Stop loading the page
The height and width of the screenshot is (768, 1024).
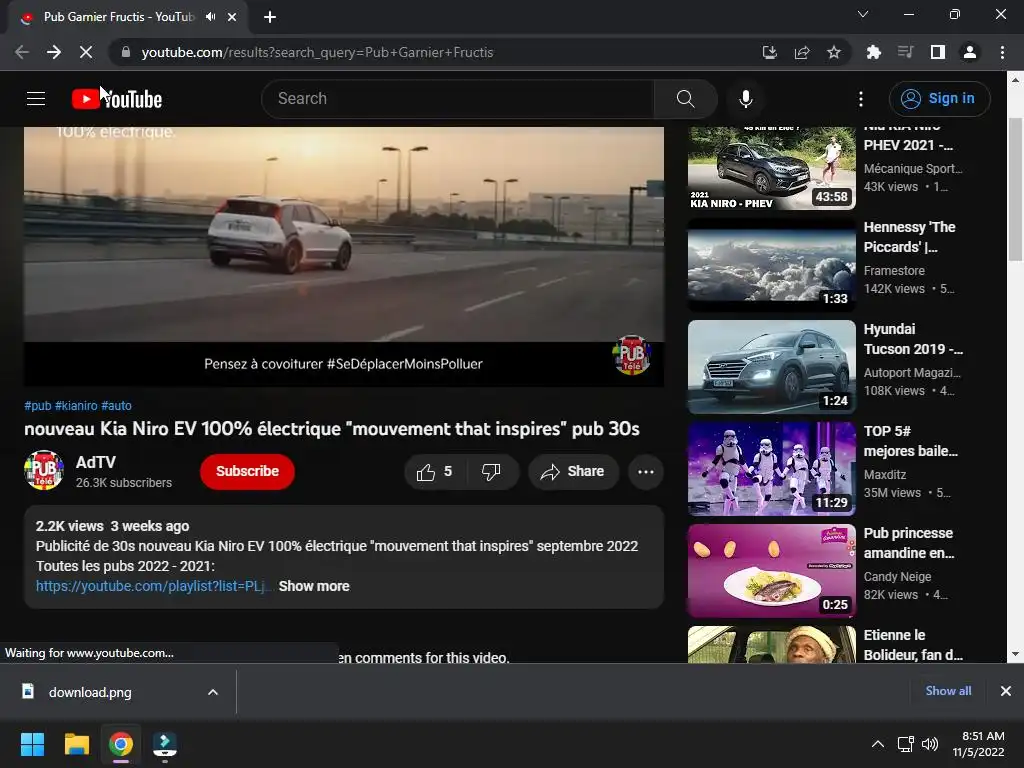pos(86,52)
